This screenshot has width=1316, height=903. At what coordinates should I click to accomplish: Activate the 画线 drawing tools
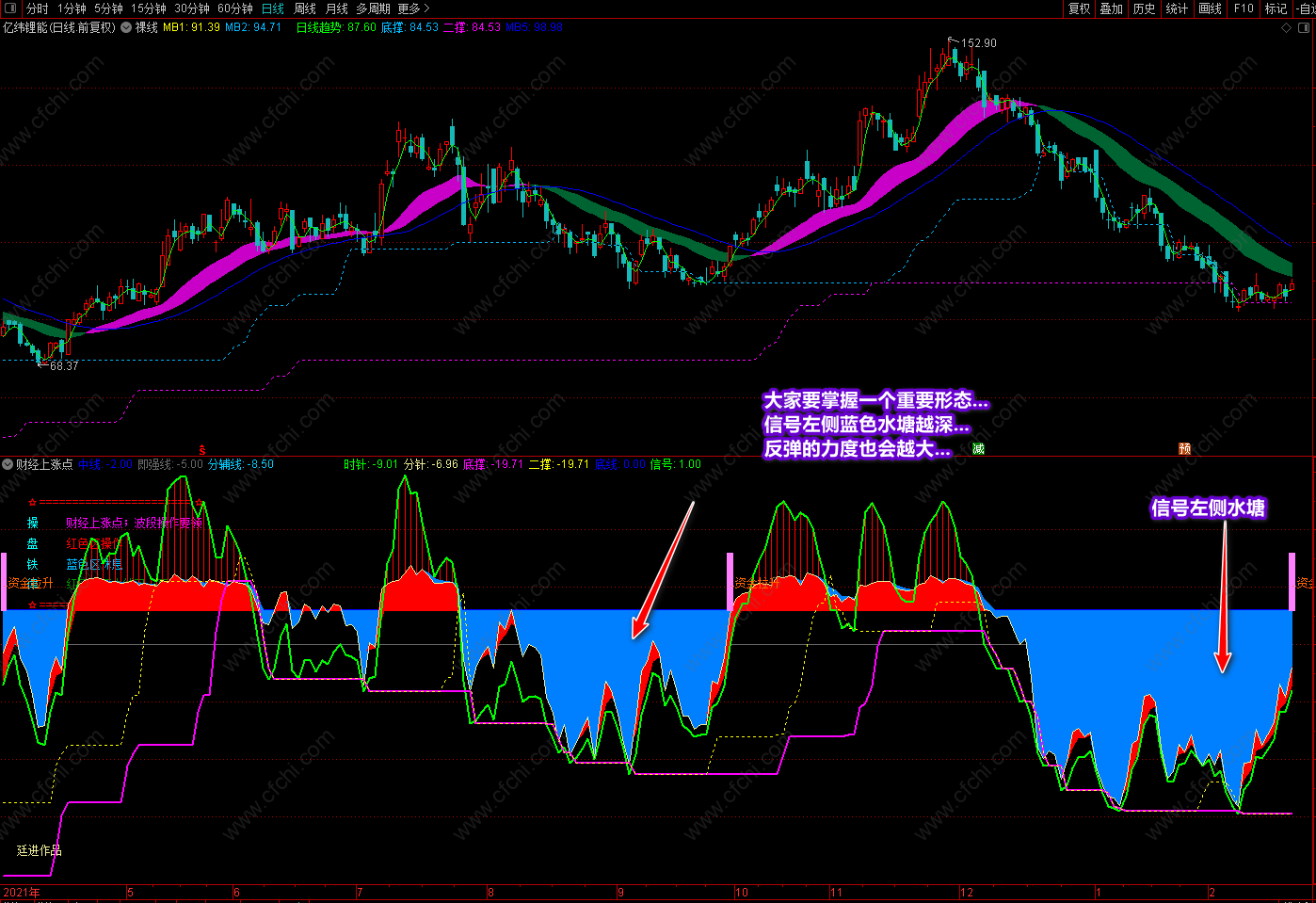1211,8
